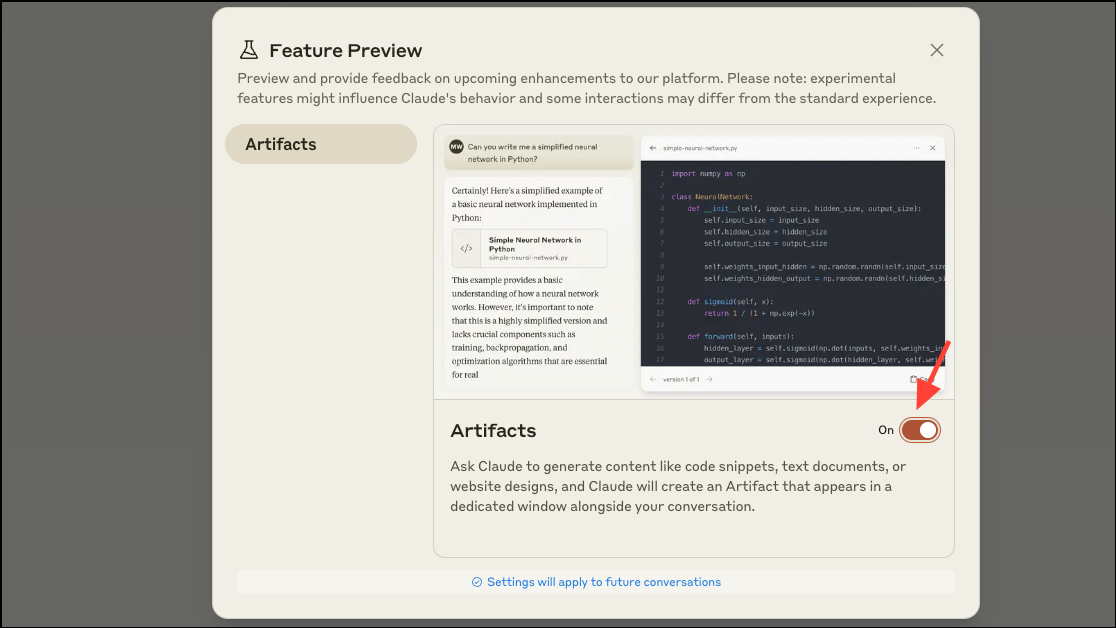This screenshot has width=1116, height=628.
Task: Click the flask icon beside Feature Preview
Action: tap(248, 50)
